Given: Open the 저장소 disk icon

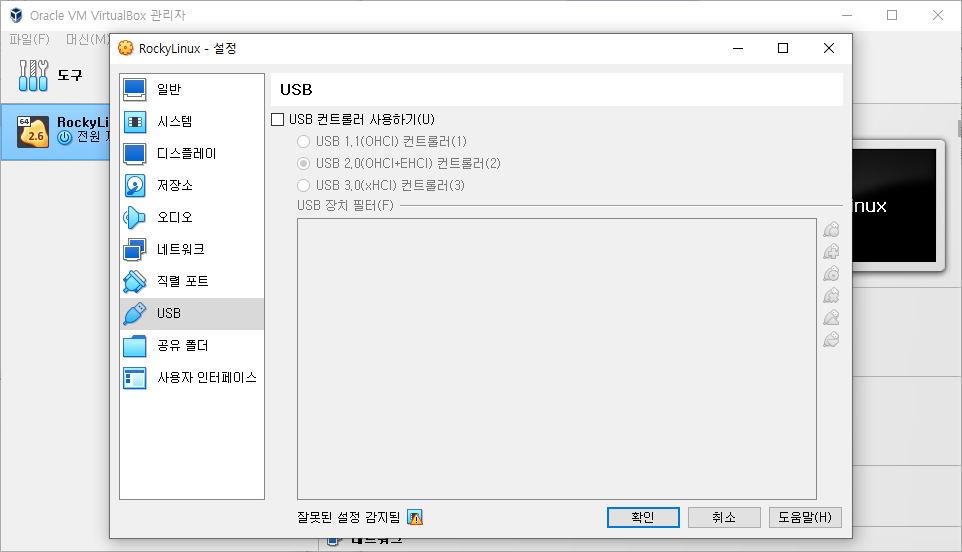Looking at the screenshot, I should point(134,185).
